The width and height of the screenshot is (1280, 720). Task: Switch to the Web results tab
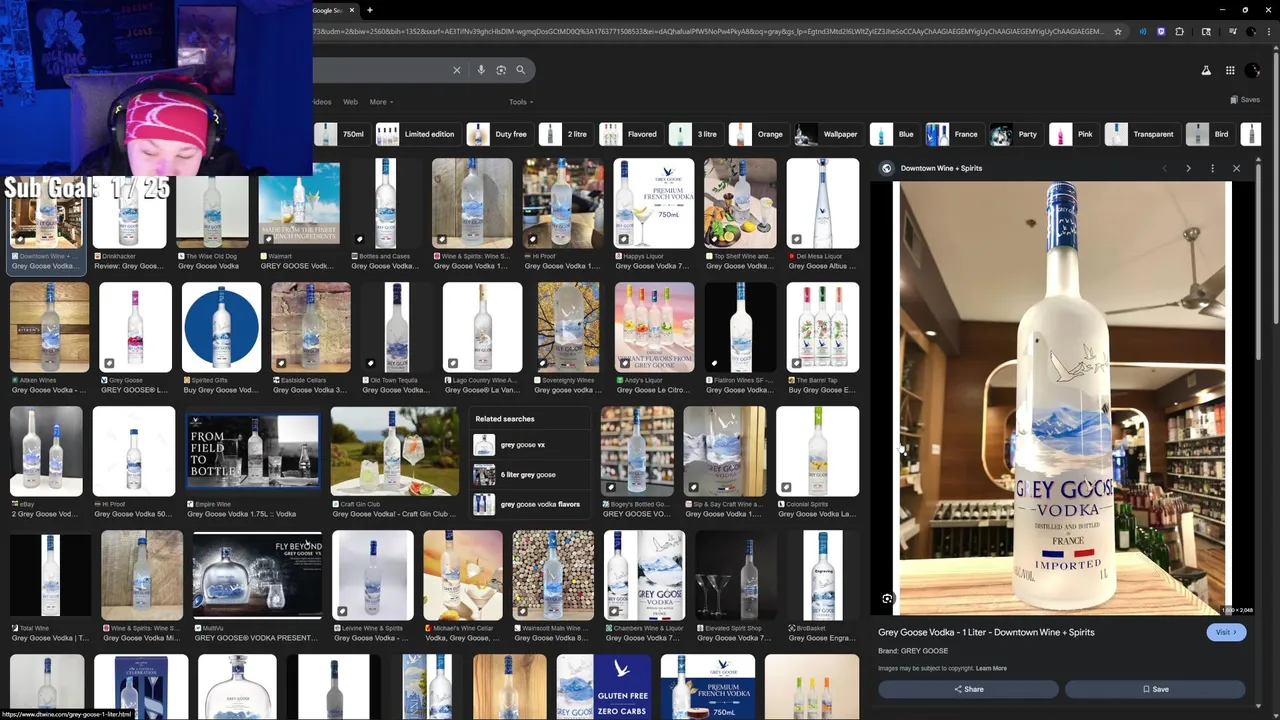coord(350,102)
